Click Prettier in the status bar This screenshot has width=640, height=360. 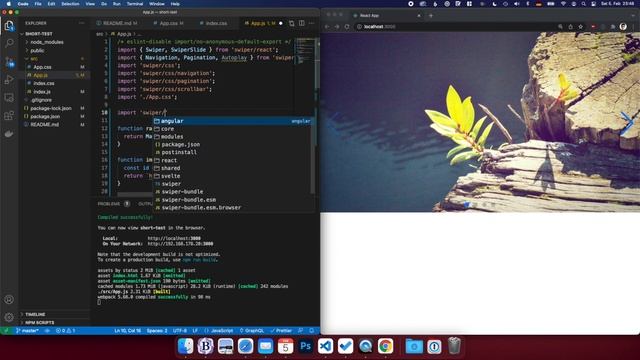(281, 331)
